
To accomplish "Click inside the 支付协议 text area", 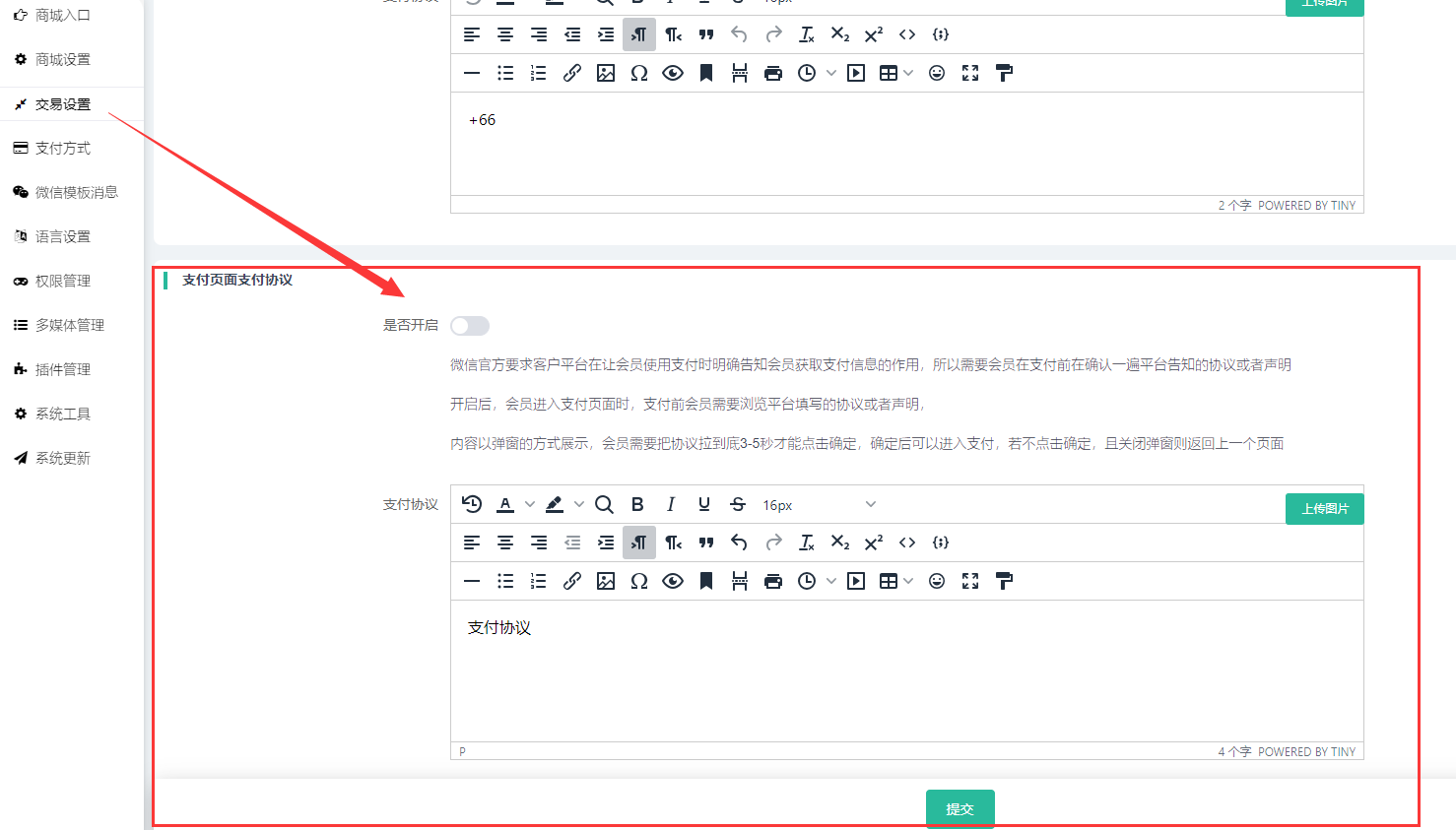I will click(x=906, y=670).
